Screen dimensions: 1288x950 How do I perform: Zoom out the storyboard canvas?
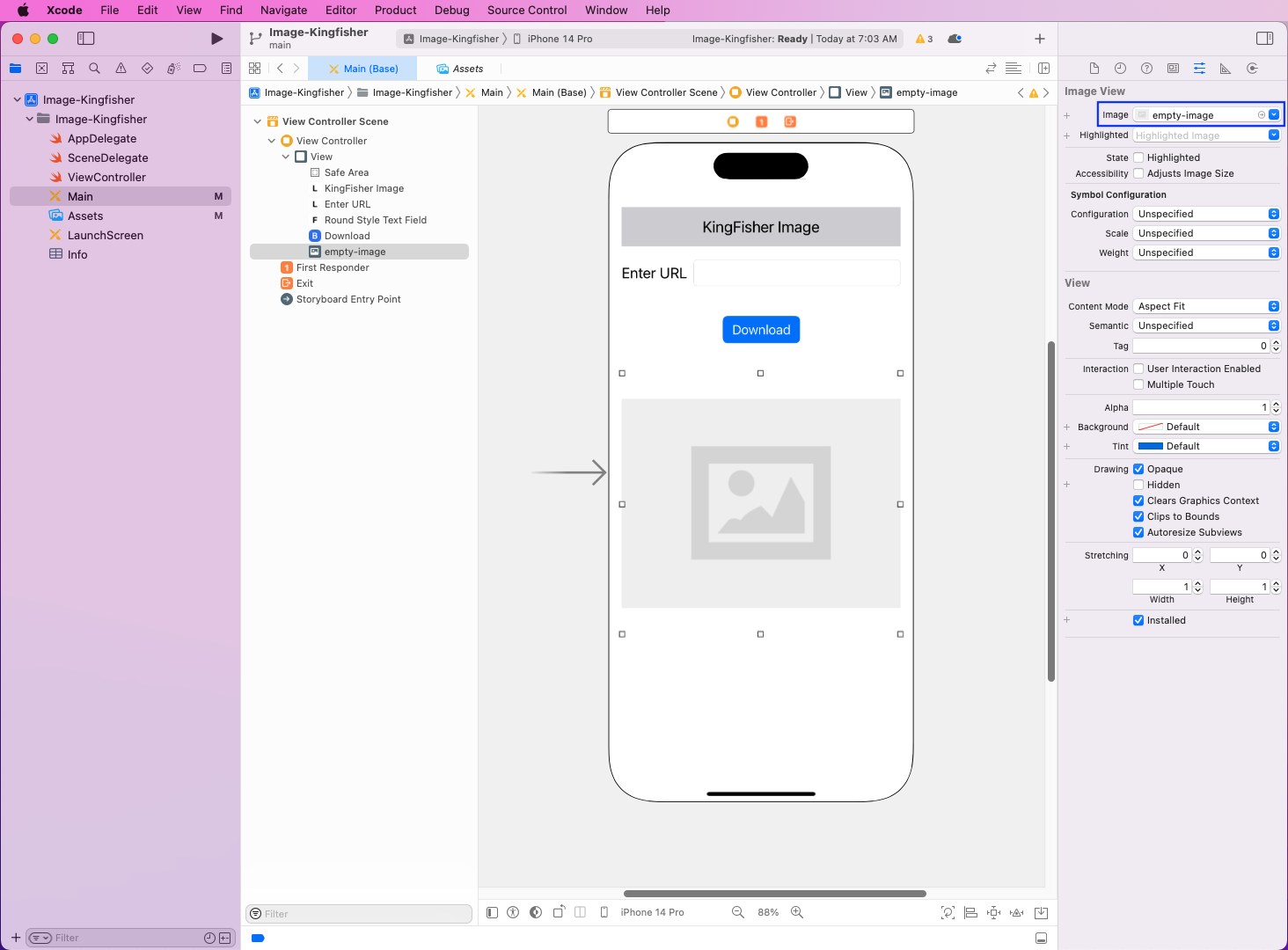coord(738,912)
